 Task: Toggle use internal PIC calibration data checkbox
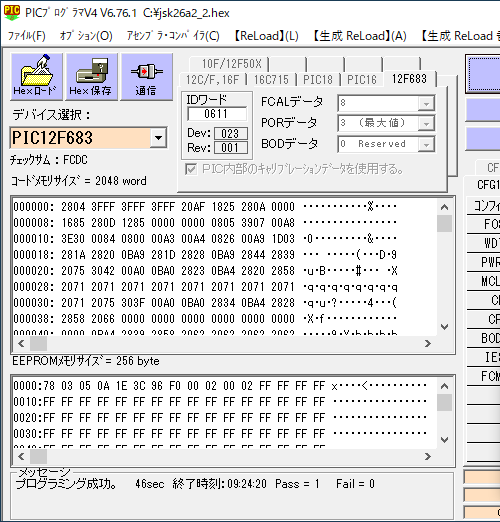pyautogui.click(x=191, y=170)
